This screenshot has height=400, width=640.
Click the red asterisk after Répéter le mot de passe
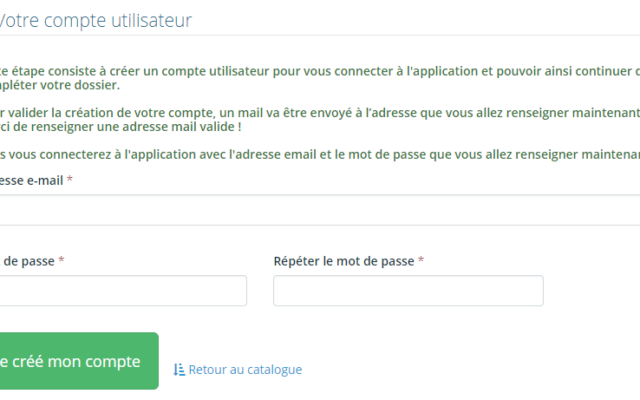(421, 260)
